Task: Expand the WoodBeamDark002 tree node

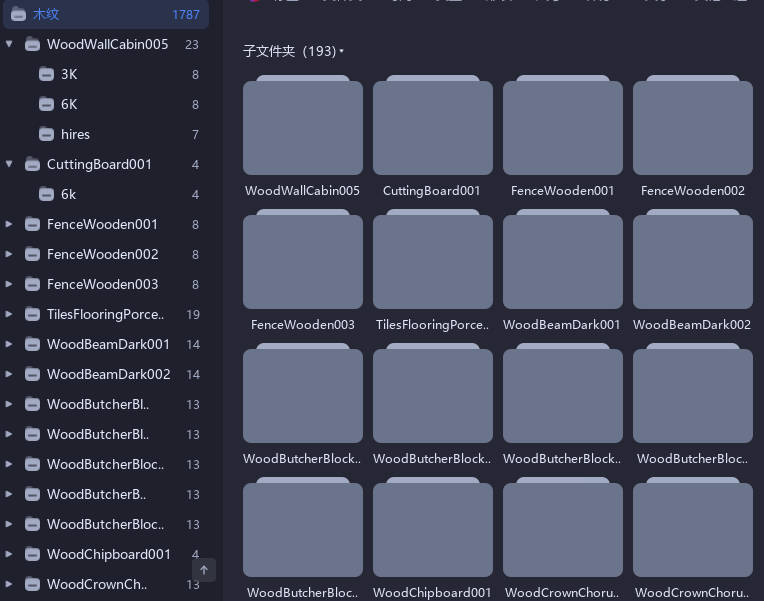Action: pyautogui.click(x=9, y=374)
